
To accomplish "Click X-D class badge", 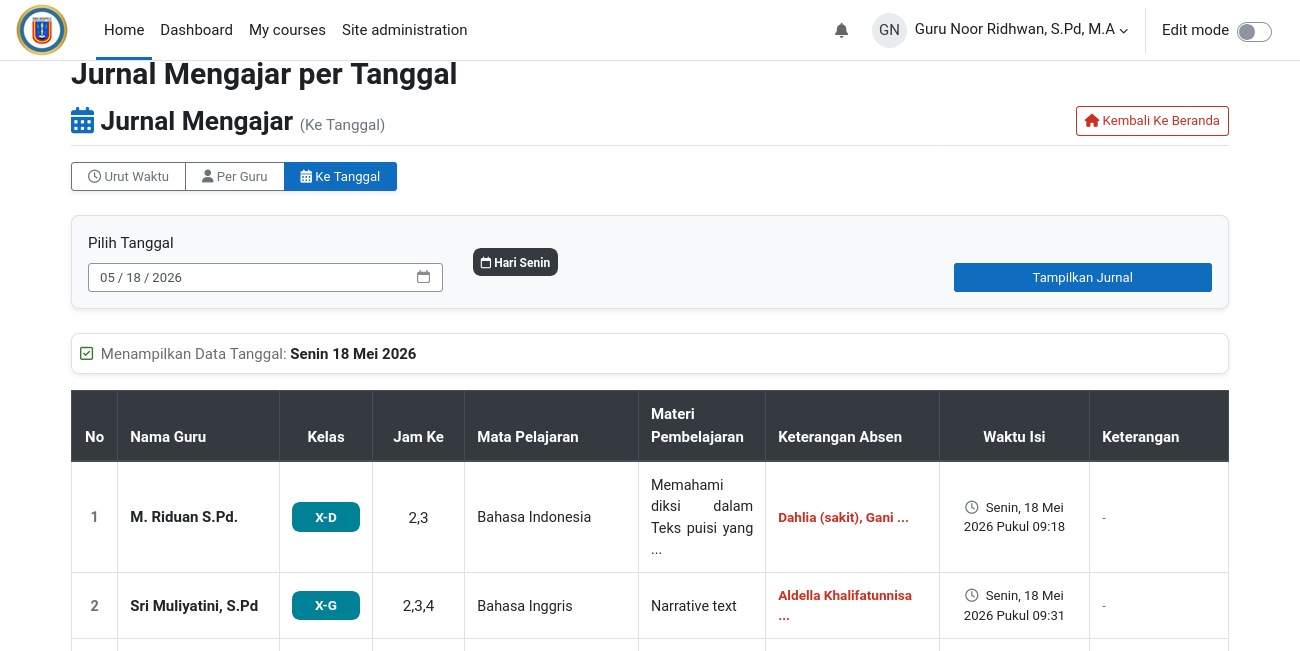I will click(x=326, y=517).
